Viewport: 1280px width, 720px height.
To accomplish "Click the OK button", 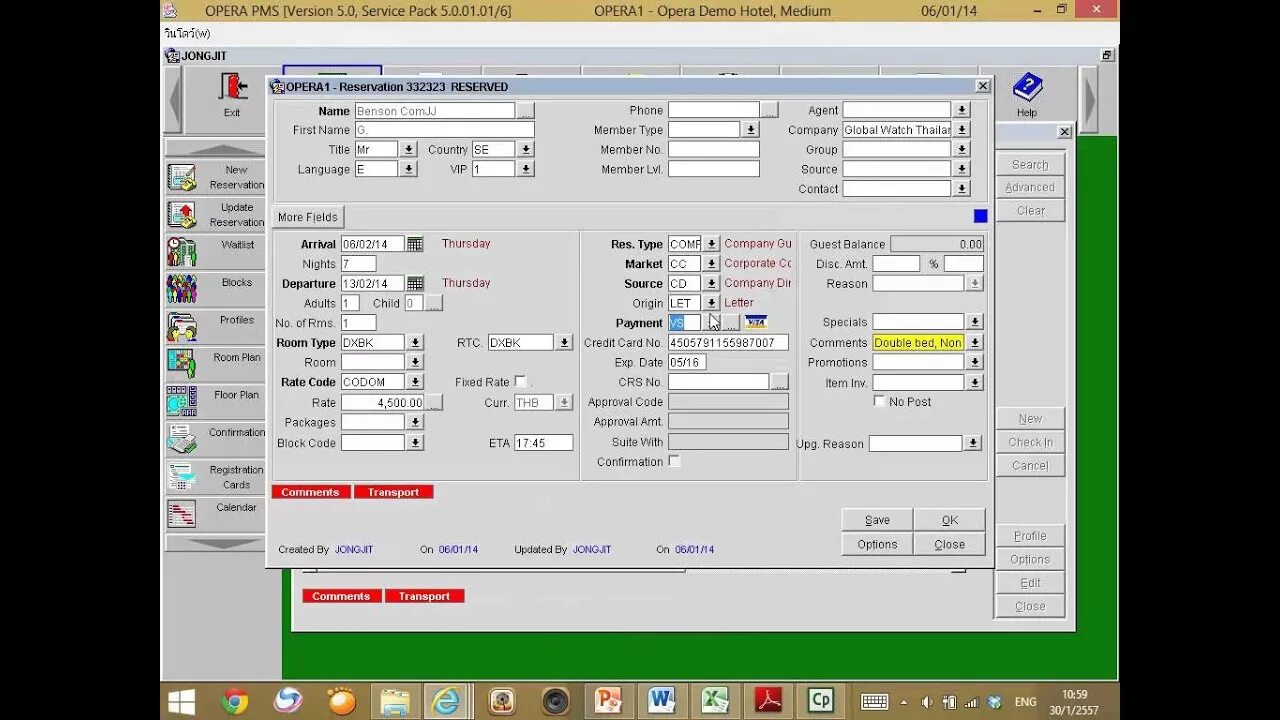I will (949, 520).
